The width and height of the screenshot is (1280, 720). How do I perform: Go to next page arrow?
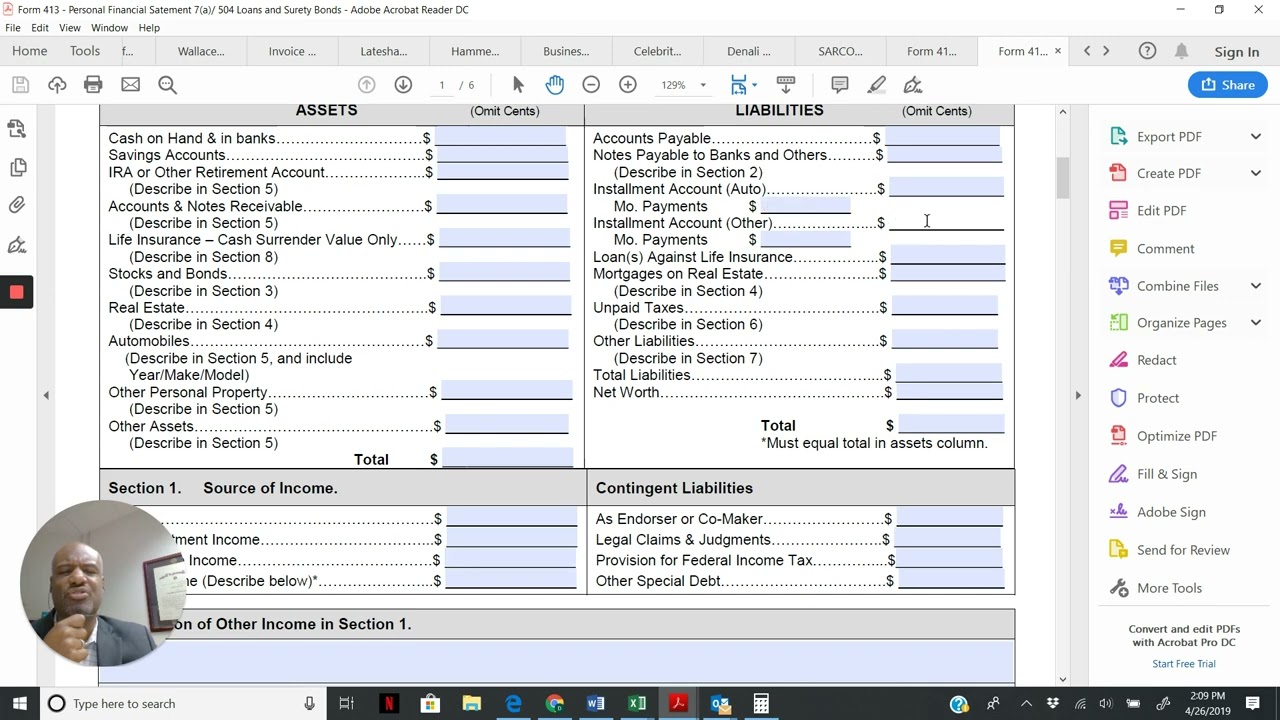pyautogui.click(x=403, y=85)
